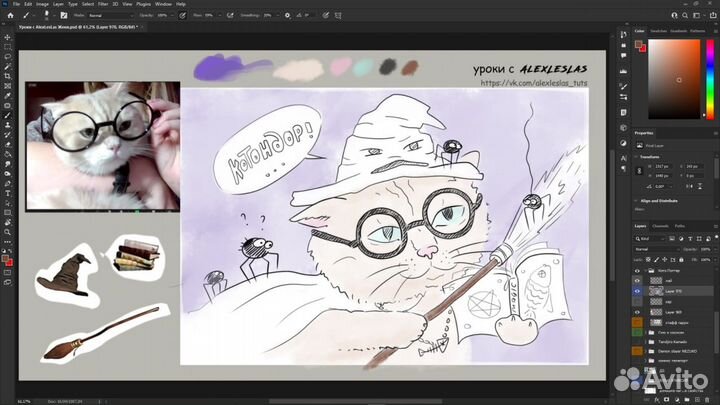720x405 pixels.
Task: Switch to the Paths tab
Action: coord(680,226)
